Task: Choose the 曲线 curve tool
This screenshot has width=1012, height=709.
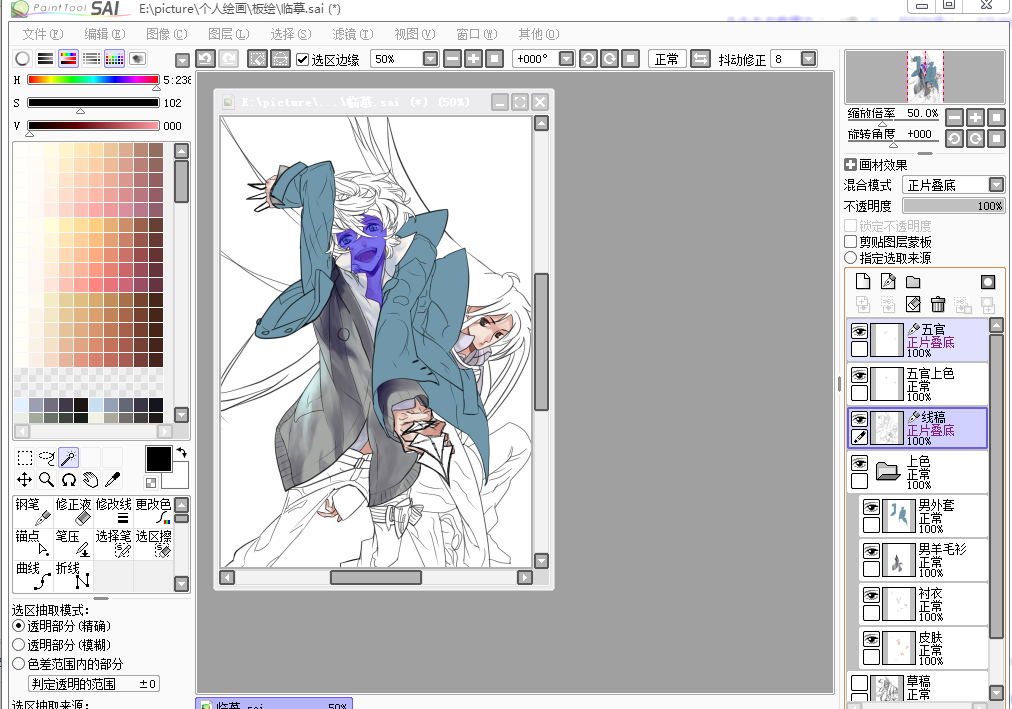Action: coord(32,576)
